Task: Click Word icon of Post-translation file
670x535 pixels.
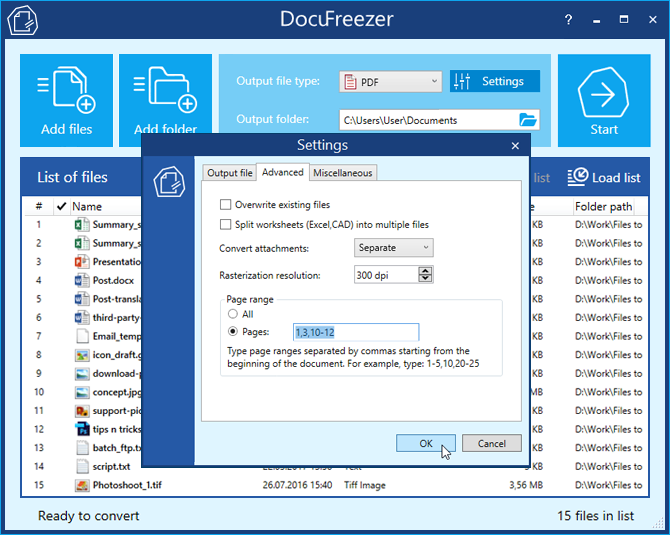Action: 82,299
